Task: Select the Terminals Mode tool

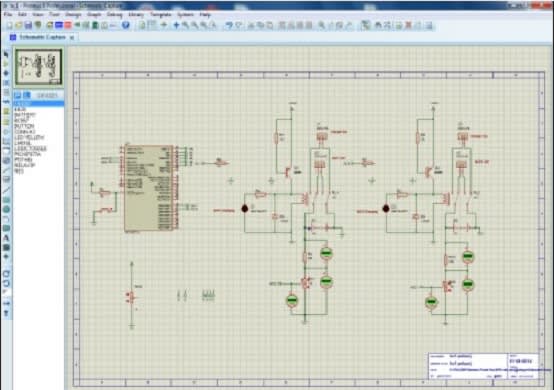Action: tap(6, 121)
